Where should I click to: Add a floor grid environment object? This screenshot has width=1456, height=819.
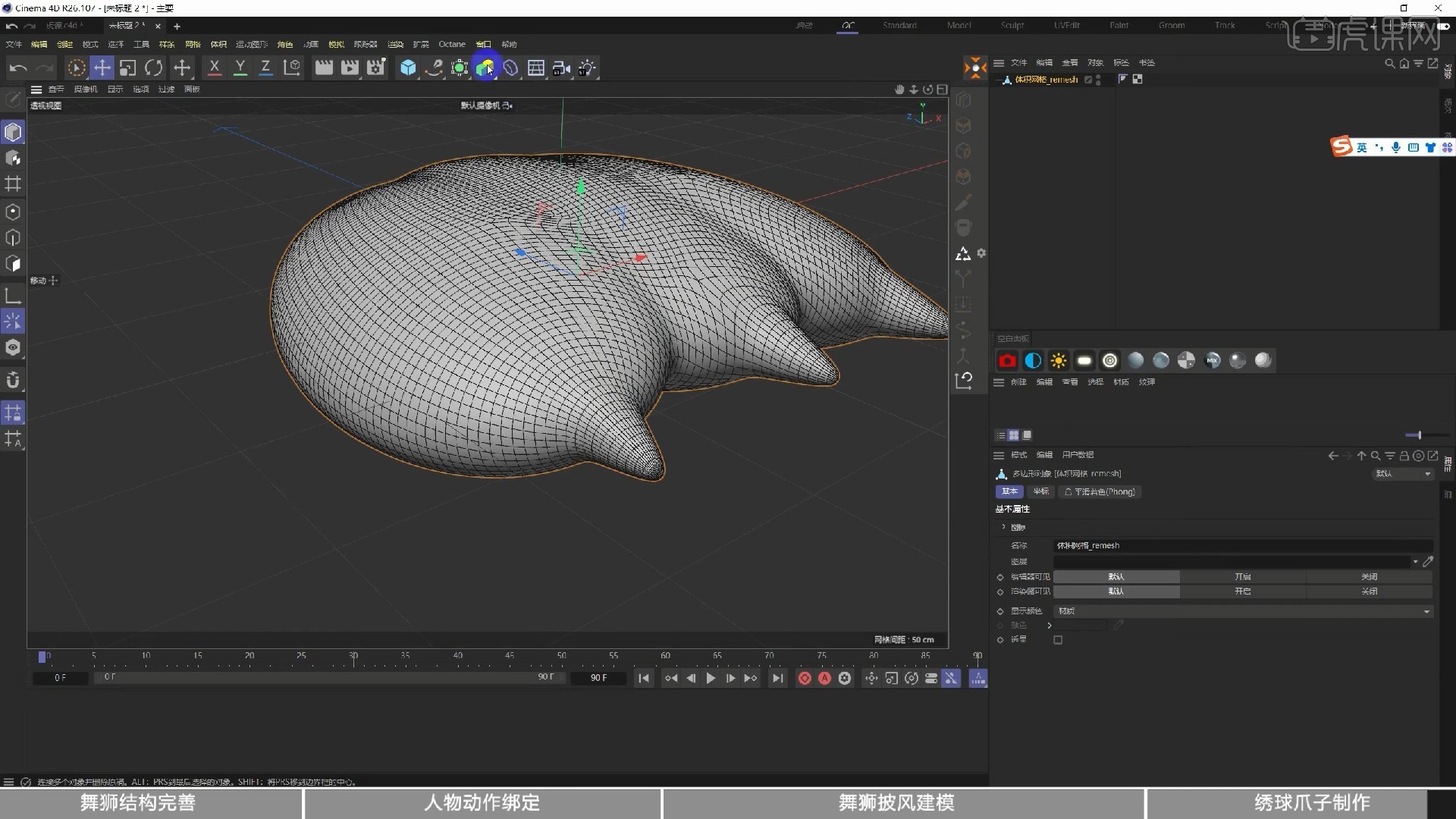click(x=536, y=67)
